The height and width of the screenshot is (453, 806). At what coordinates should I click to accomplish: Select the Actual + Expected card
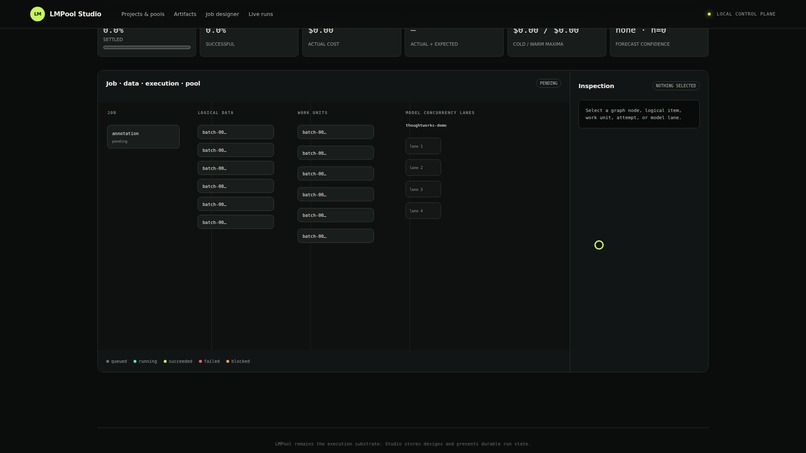[454, 40]
